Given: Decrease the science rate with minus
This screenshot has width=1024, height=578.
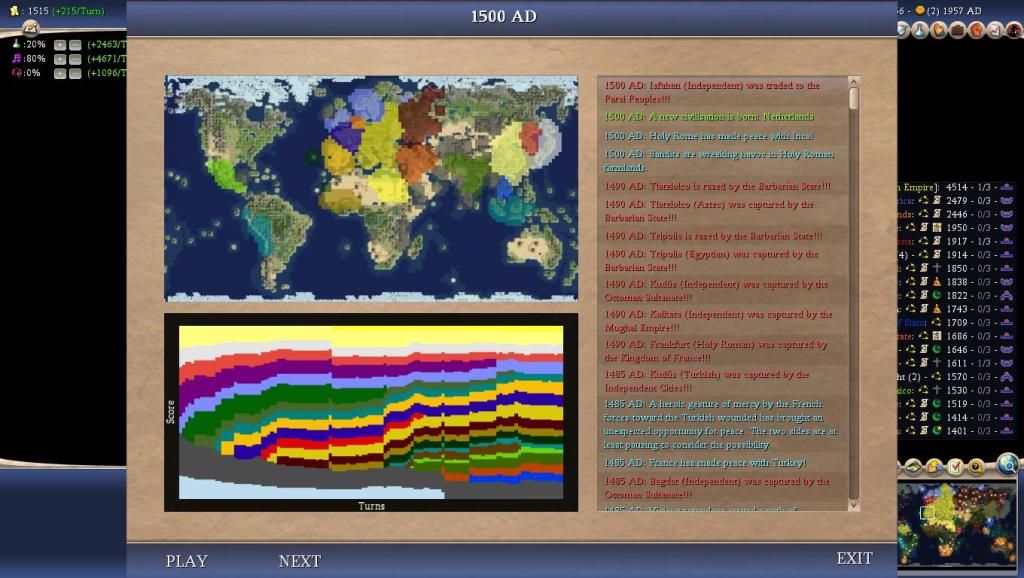Looking at the screenshot, I should [x=75, y=44].
